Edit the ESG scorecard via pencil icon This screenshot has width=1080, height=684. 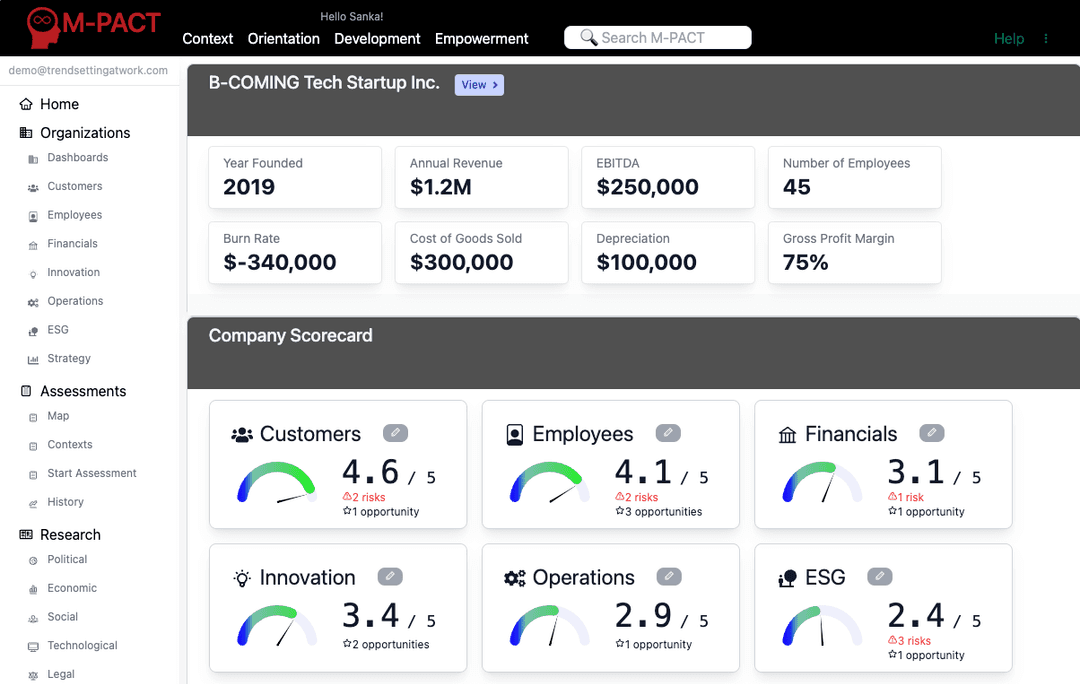pyautogui.click(x=879, y=577)
